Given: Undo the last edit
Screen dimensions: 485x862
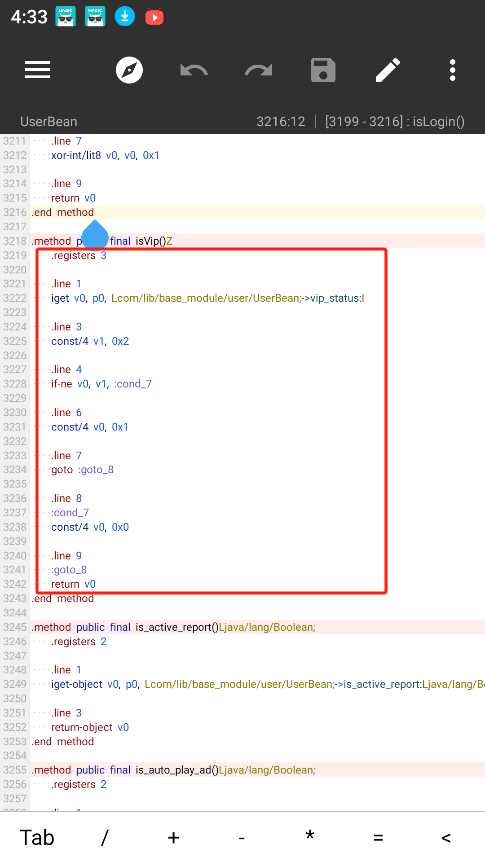Looking at the screenshot, I should click(x=194, y=70).
